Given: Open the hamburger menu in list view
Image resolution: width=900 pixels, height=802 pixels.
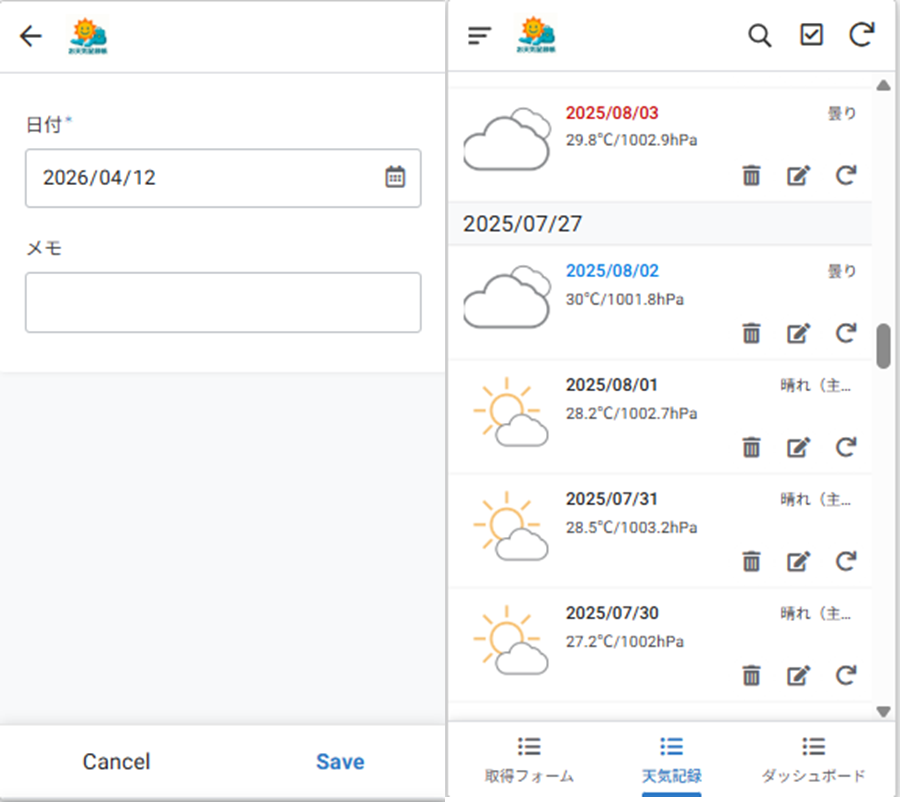Looking at the screenshot, I should pos(480,36).
